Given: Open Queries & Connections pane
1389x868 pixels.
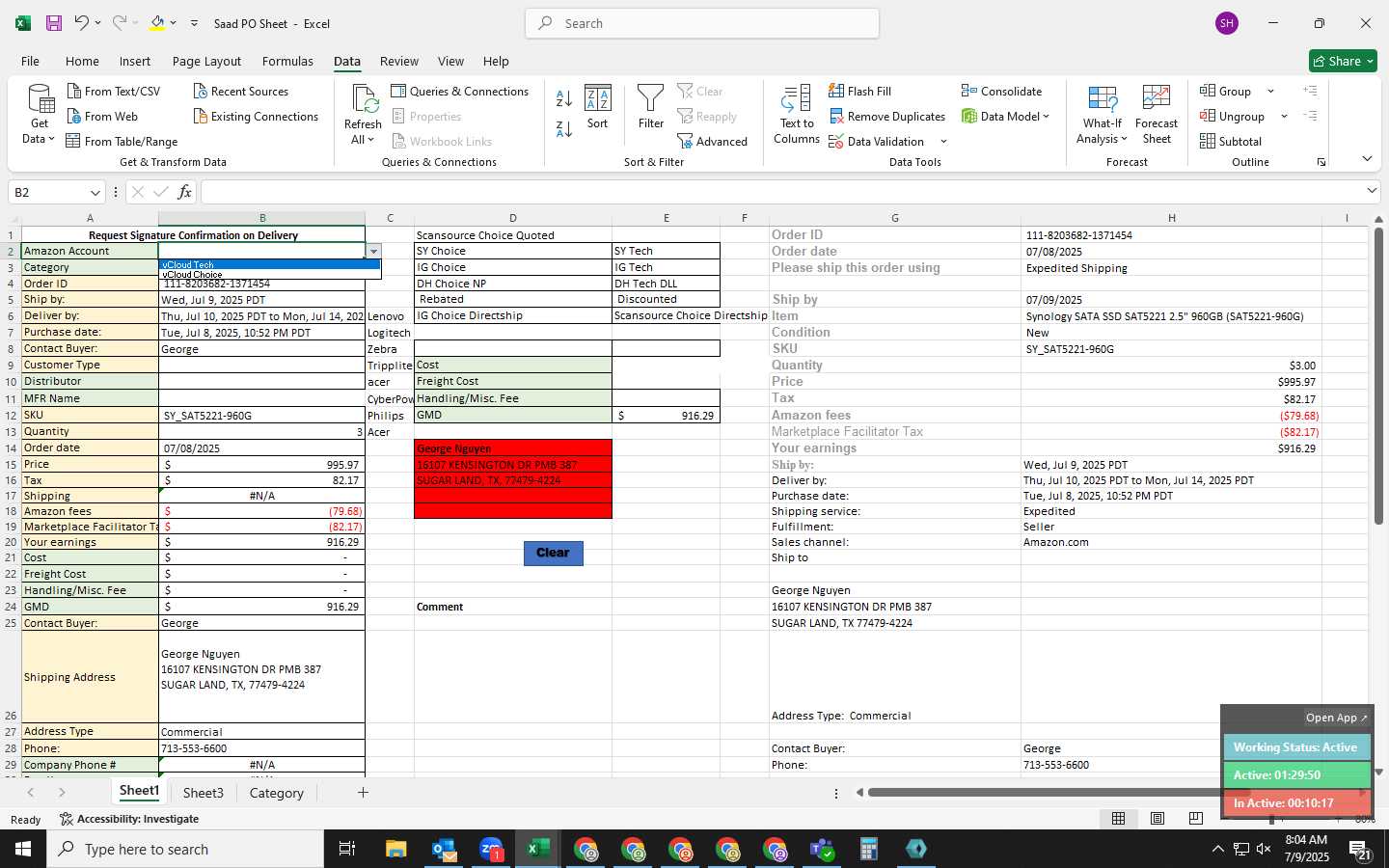Looking at the screenshot, I should pos(460,91).
